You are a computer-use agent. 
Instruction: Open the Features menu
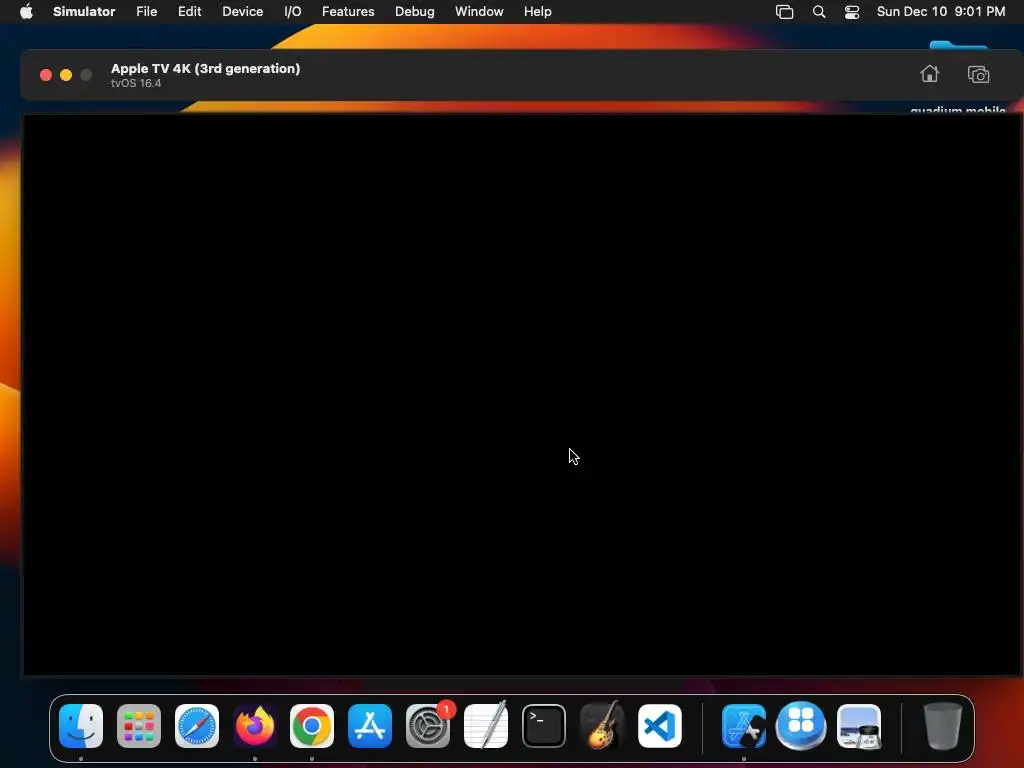coord(348,11)
